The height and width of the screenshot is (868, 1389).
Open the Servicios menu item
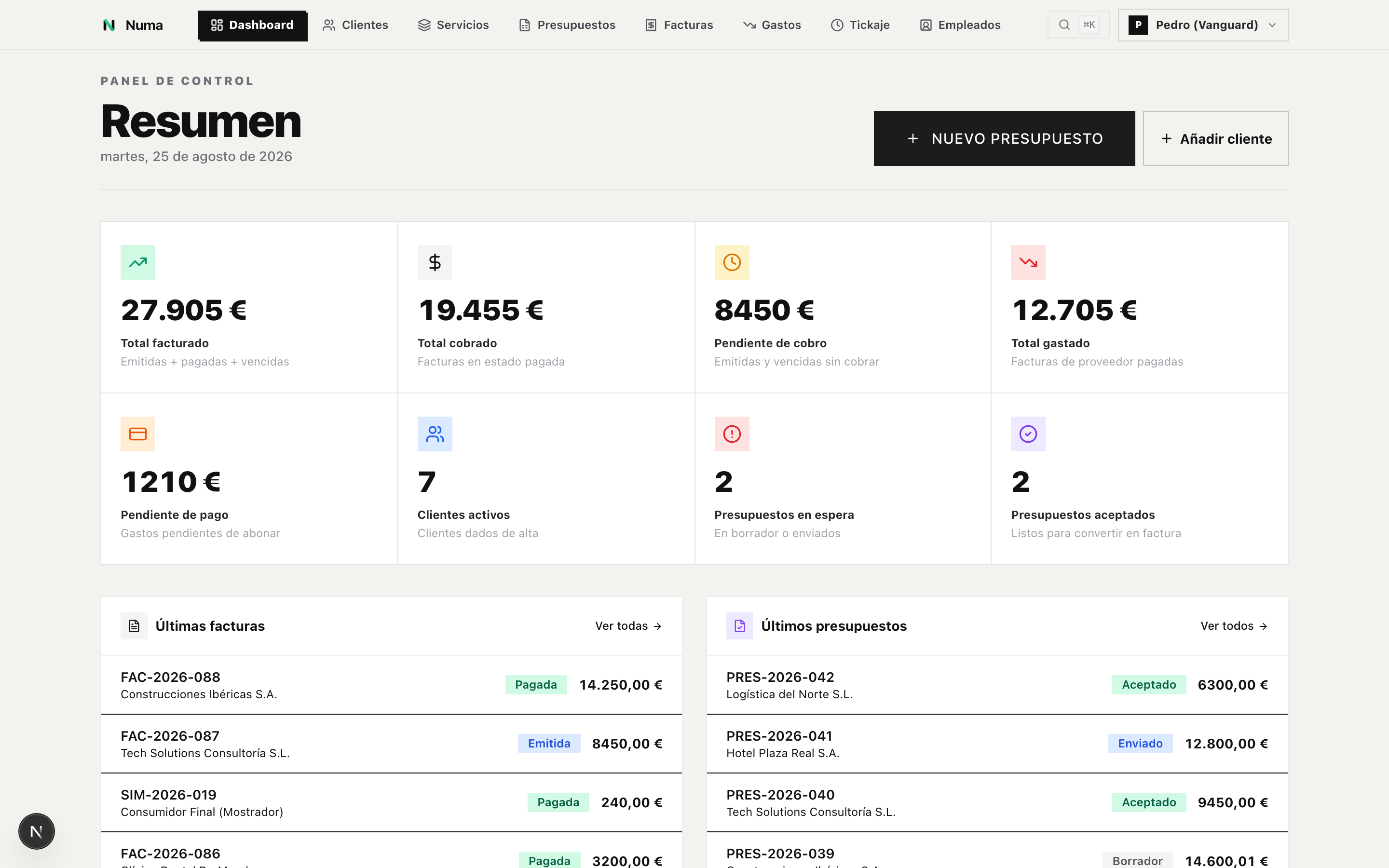[453, 25]
